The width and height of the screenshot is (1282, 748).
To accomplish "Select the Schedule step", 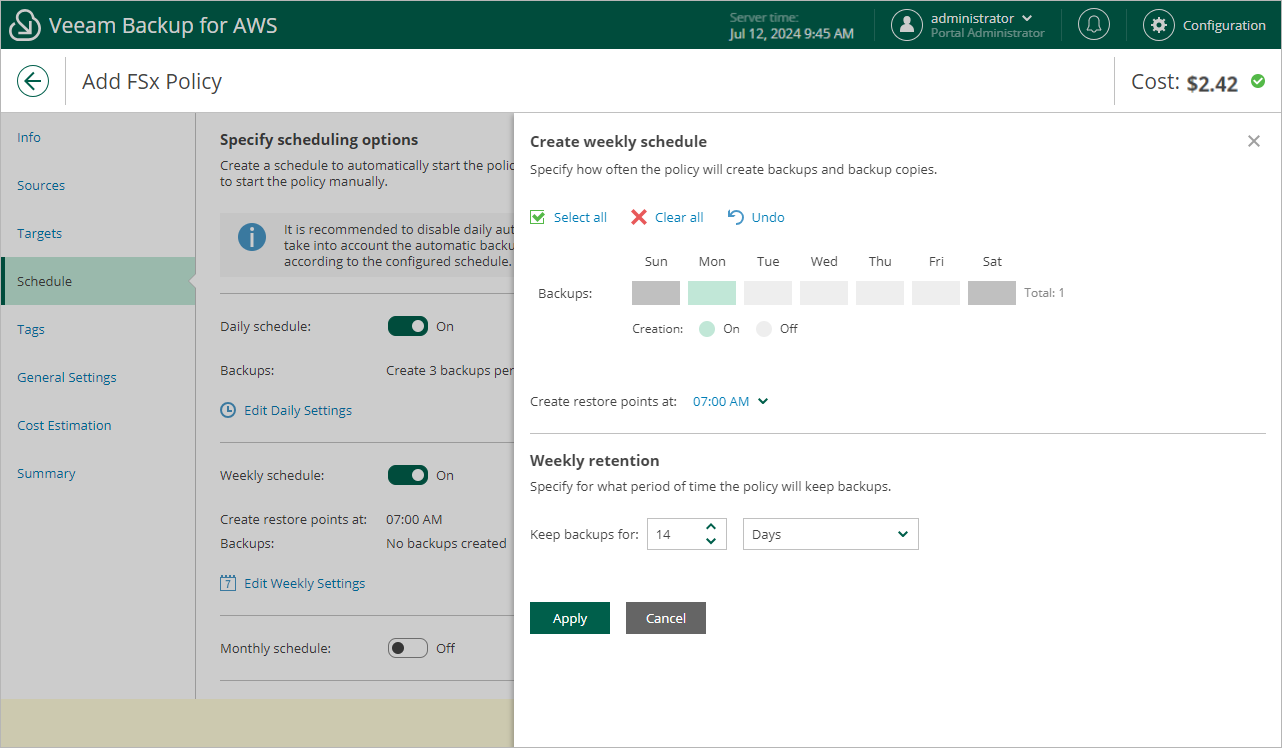I will tap(98, 281).
